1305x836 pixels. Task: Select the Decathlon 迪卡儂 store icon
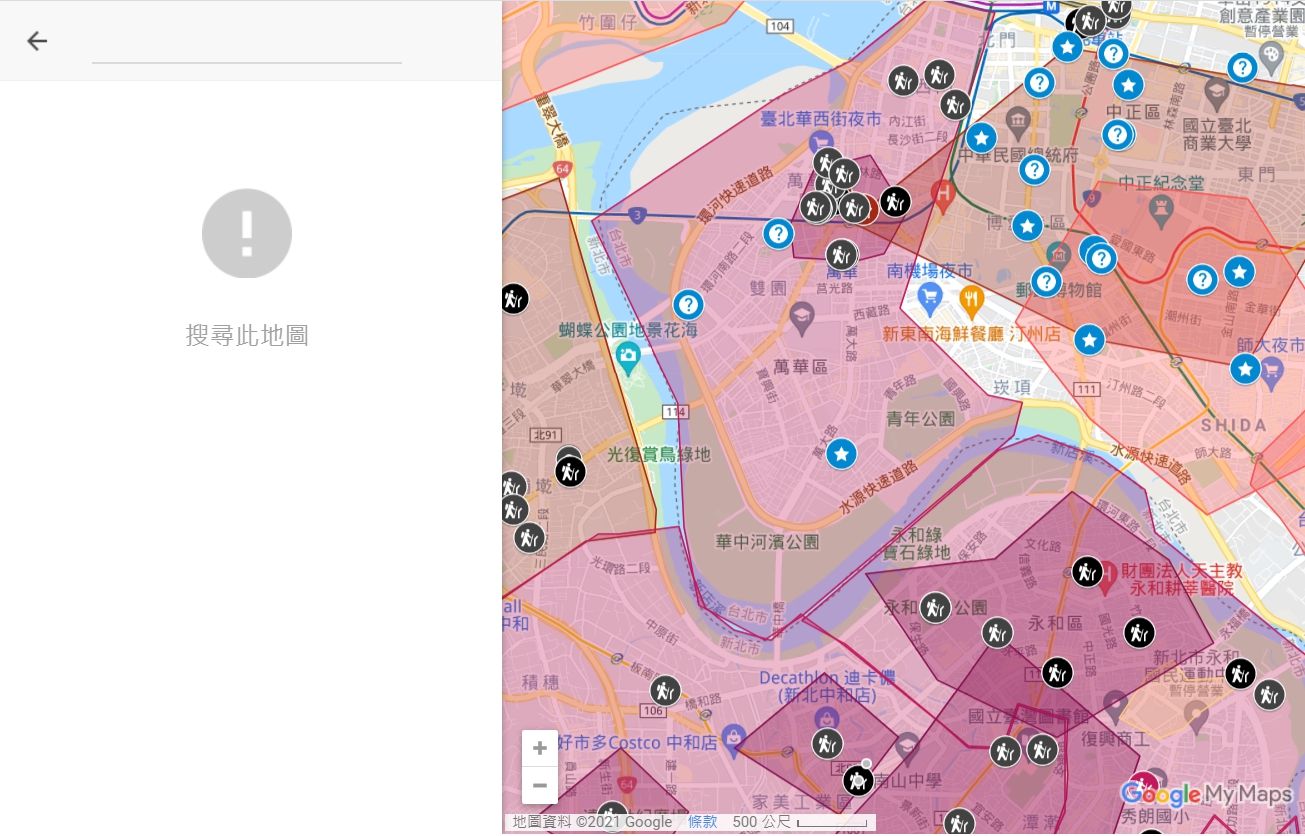pyautogui.click(x=826, y=717)
